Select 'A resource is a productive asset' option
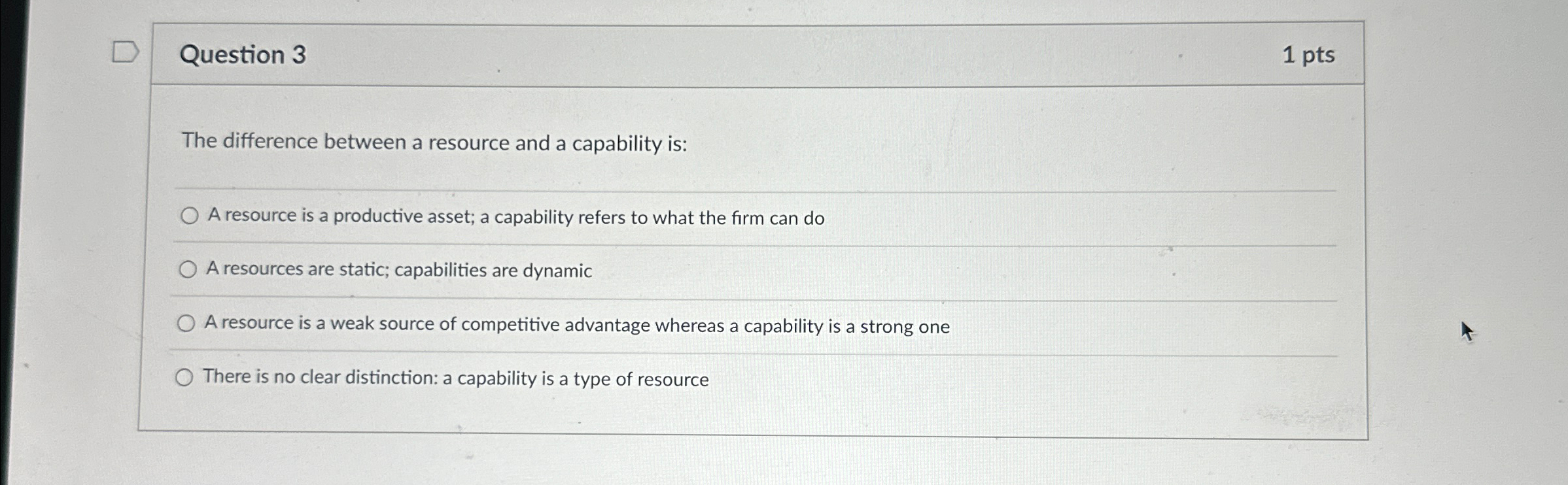Viewport: 1568px width, 485px height. click(x=188, y=216)
